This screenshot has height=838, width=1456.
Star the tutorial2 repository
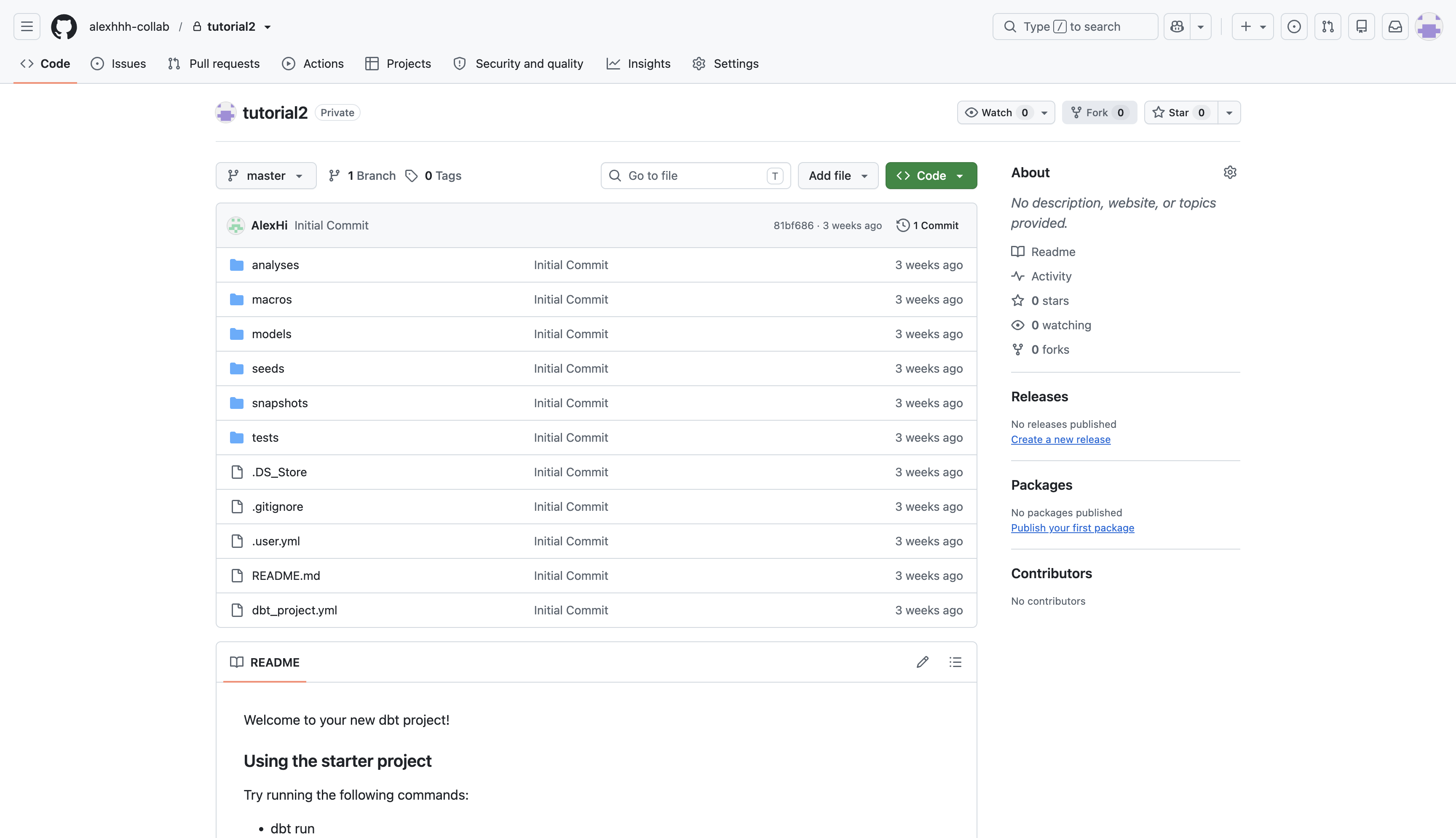tap(1181, 113)
